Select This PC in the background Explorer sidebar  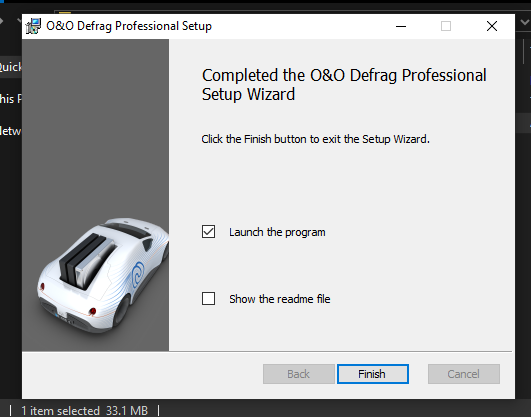(10, 99)
